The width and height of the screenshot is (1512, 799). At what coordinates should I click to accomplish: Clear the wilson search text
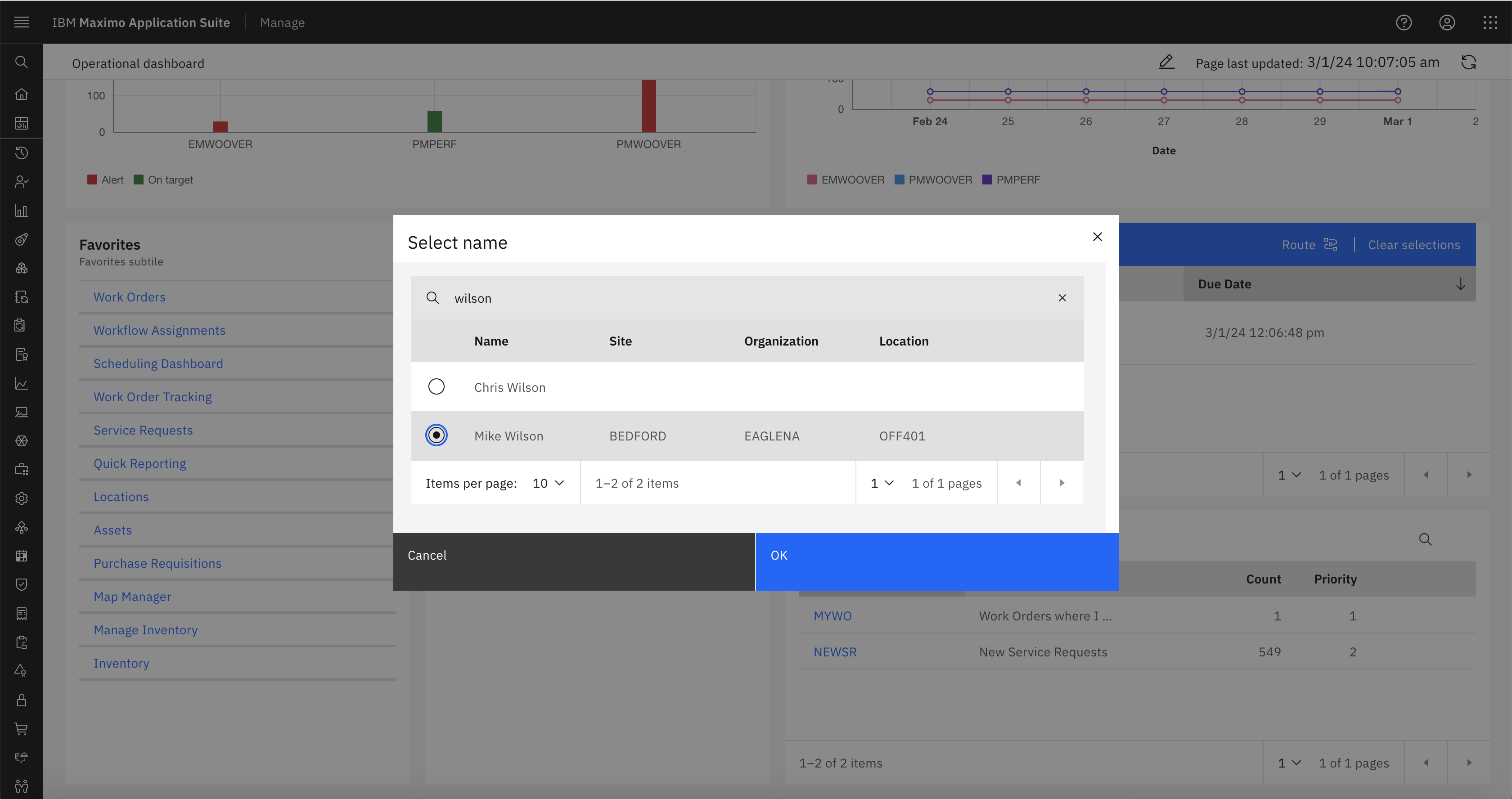(1062, 298)
